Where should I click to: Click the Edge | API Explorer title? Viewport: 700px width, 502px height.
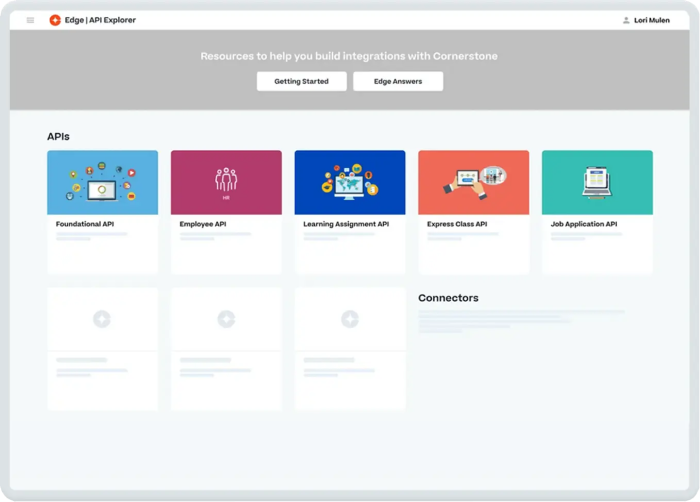pos(100,20)
